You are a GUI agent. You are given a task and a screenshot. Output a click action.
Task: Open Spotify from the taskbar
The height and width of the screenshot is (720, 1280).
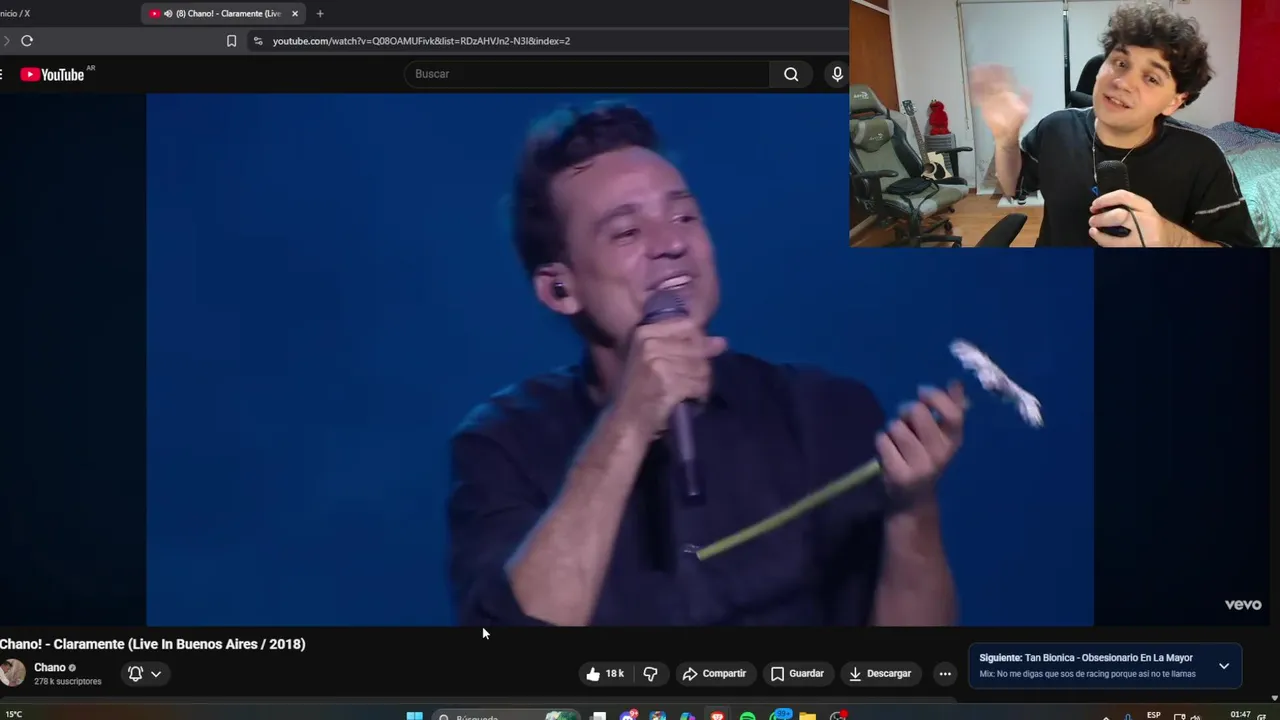pyautogui.click(x=748, y=716)
